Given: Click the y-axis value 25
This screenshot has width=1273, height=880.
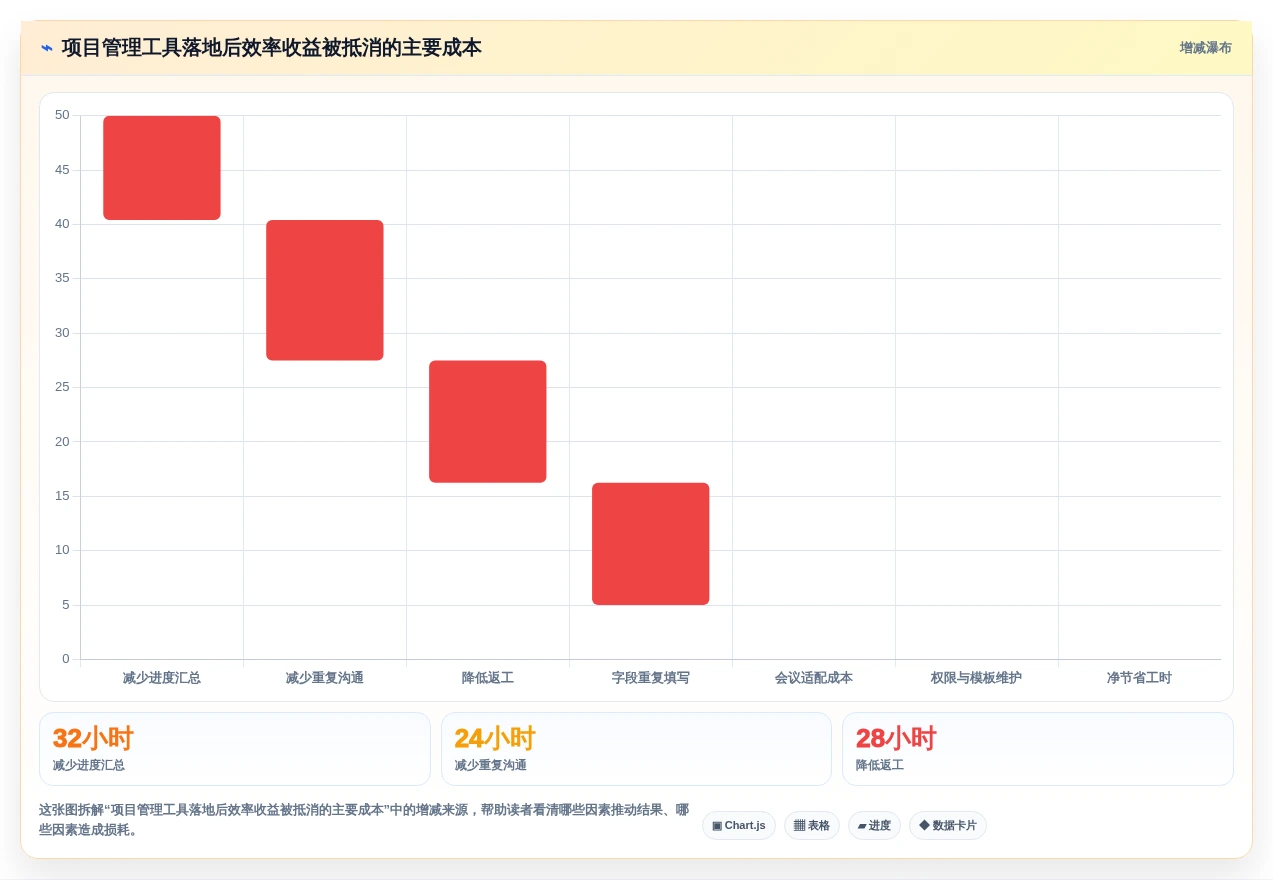Looking at the screenshot, I should point(63,387).
